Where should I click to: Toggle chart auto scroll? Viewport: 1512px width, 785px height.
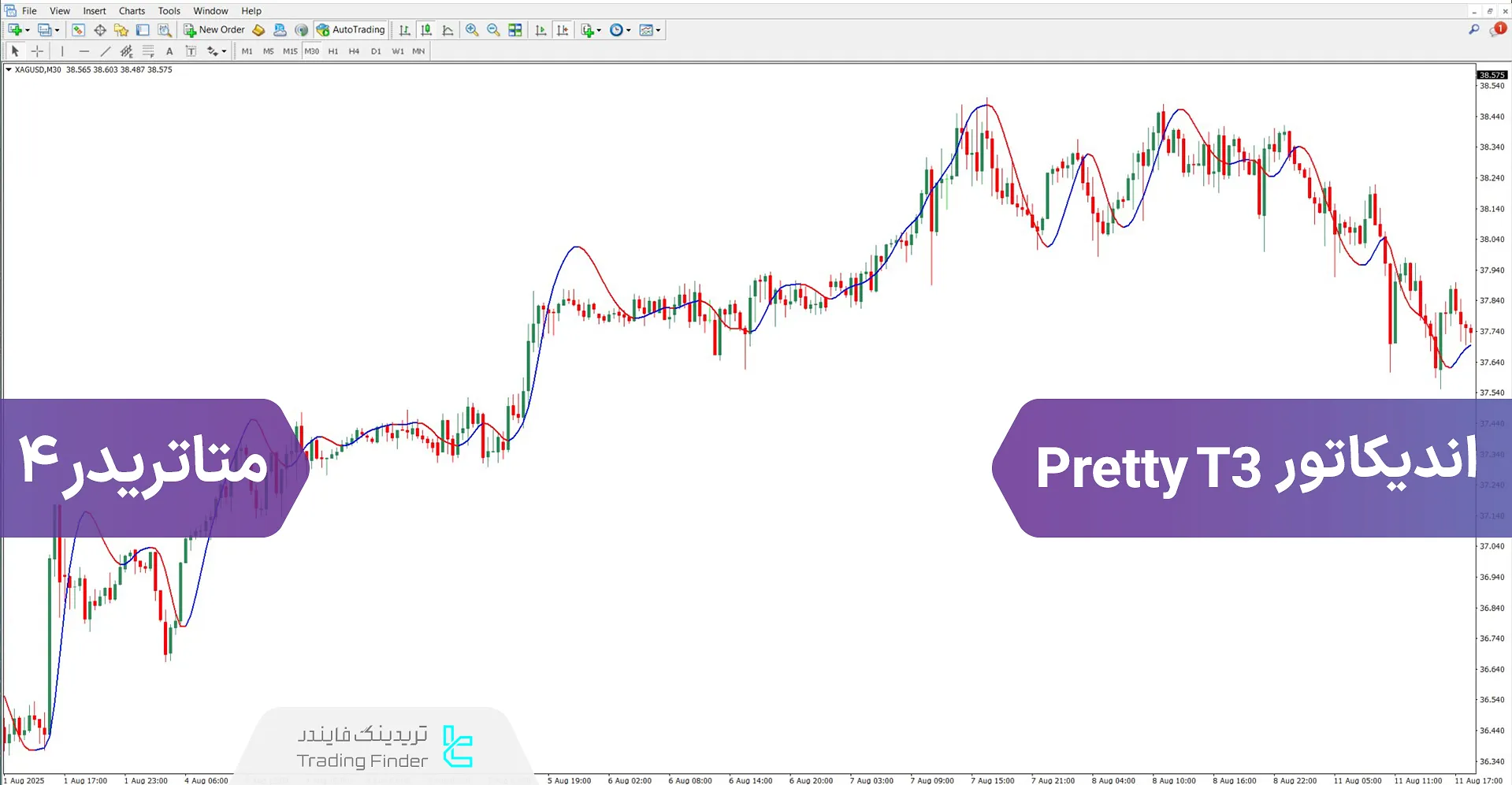click(541, 30)
